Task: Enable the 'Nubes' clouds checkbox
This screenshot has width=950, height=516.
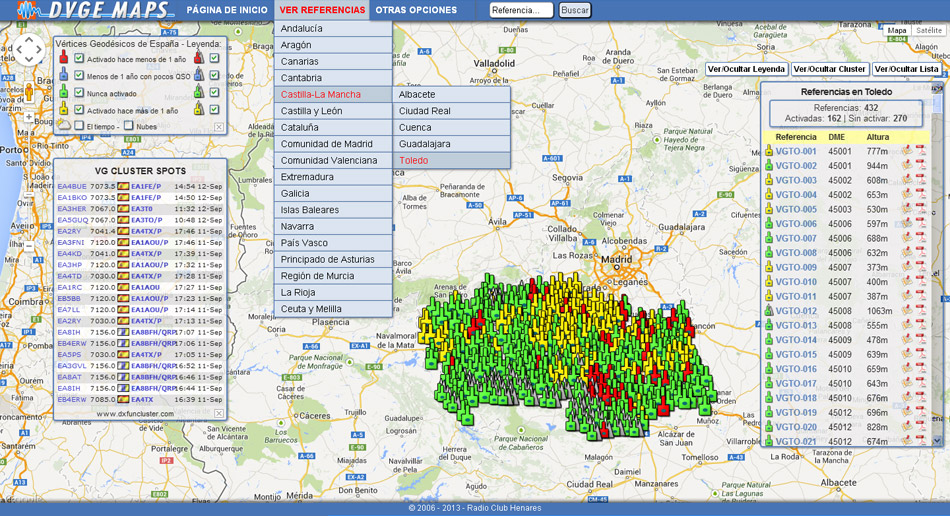Action: click(128, 125)
